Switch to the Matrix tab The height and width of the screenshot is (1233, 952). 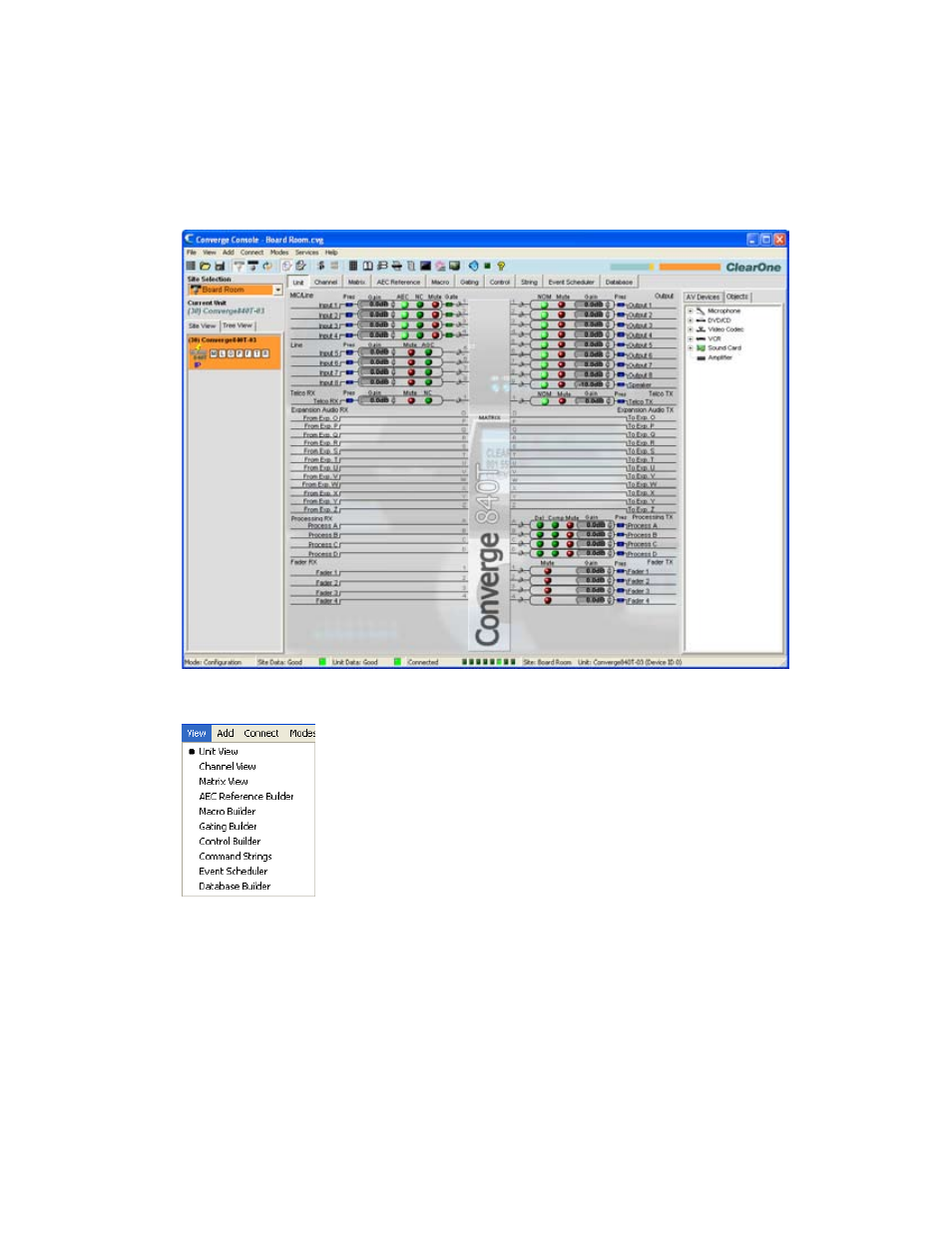point(356,283)
